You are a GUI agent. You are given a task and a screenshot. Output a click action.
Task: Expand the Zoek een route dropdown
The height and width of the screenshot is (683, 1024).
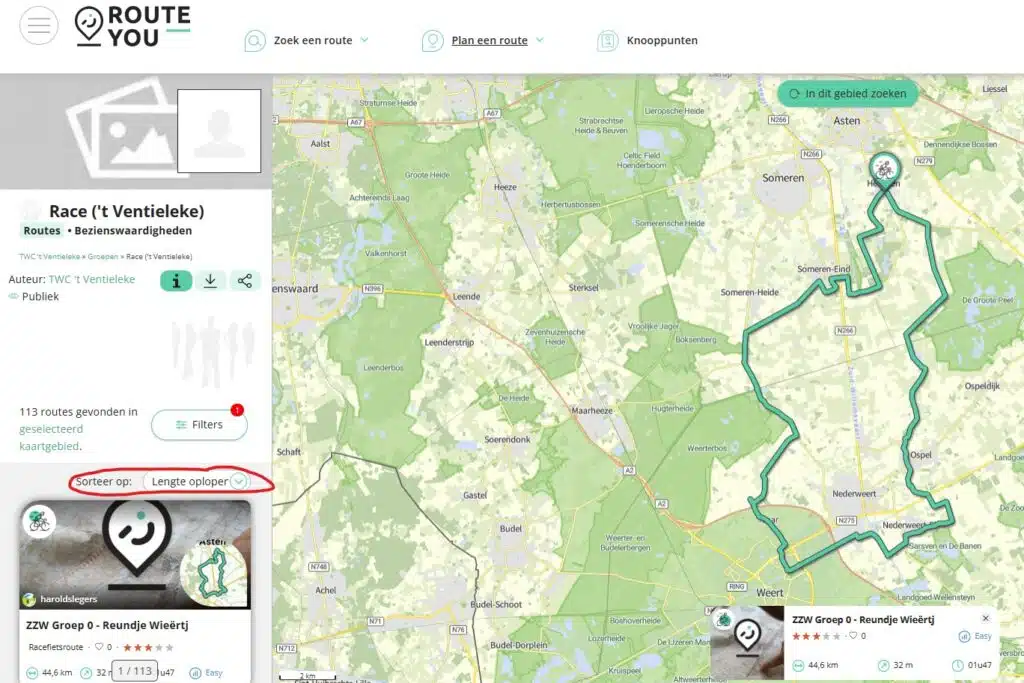[x=364, y=41]
